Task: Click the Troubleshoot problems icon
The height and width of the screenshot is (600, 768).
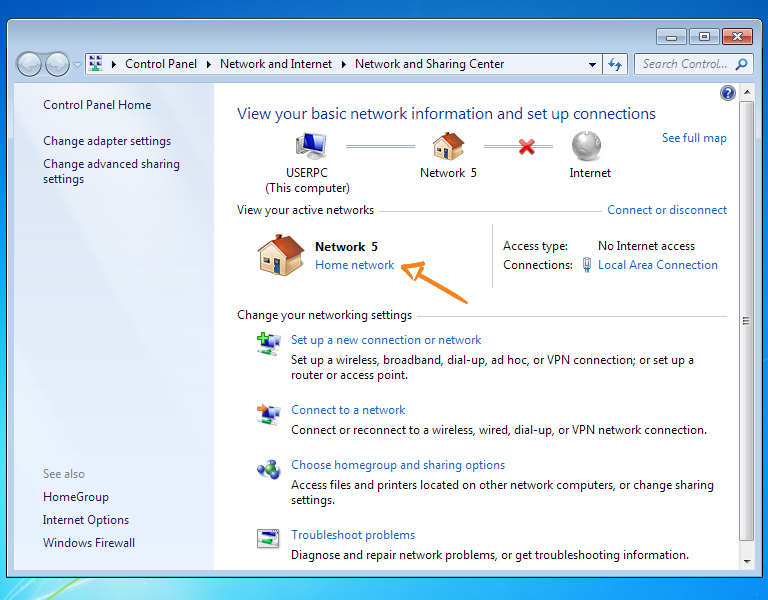Action: click(x=268, y=539)
